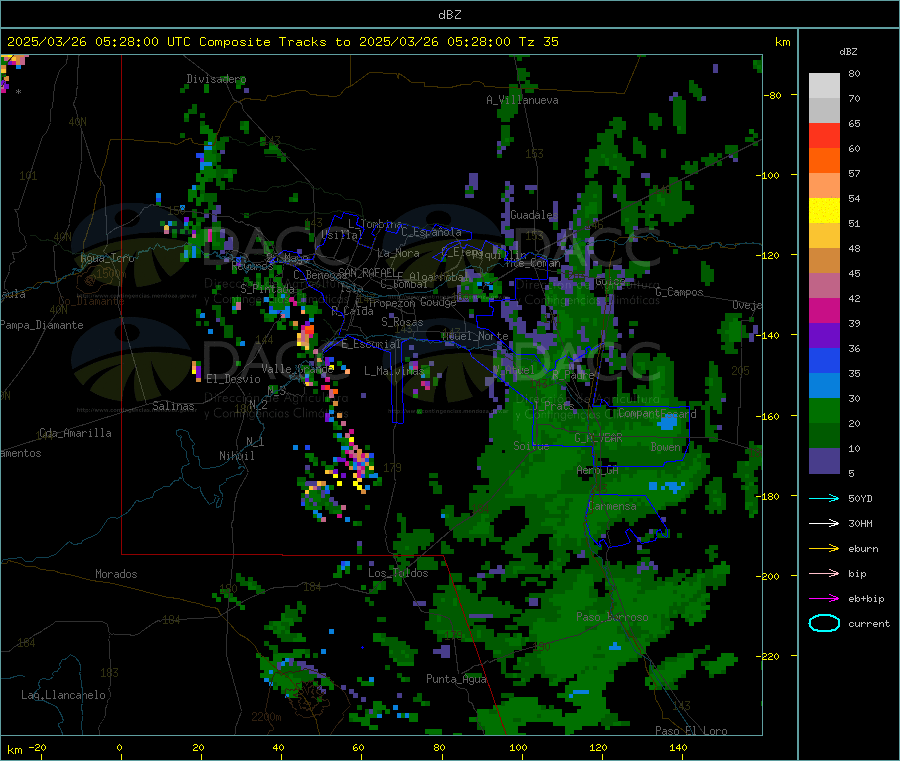This screenshot has width=900, height=761.
Task: Click the C_Española map label
Action: (431, 232)
